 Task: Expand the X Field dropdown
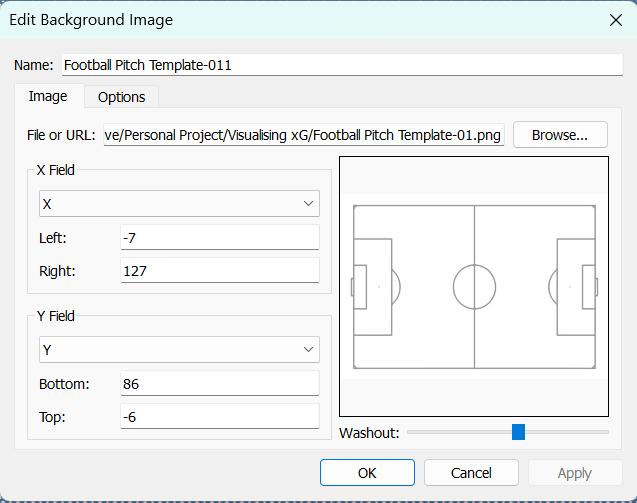tap(172, 204)
